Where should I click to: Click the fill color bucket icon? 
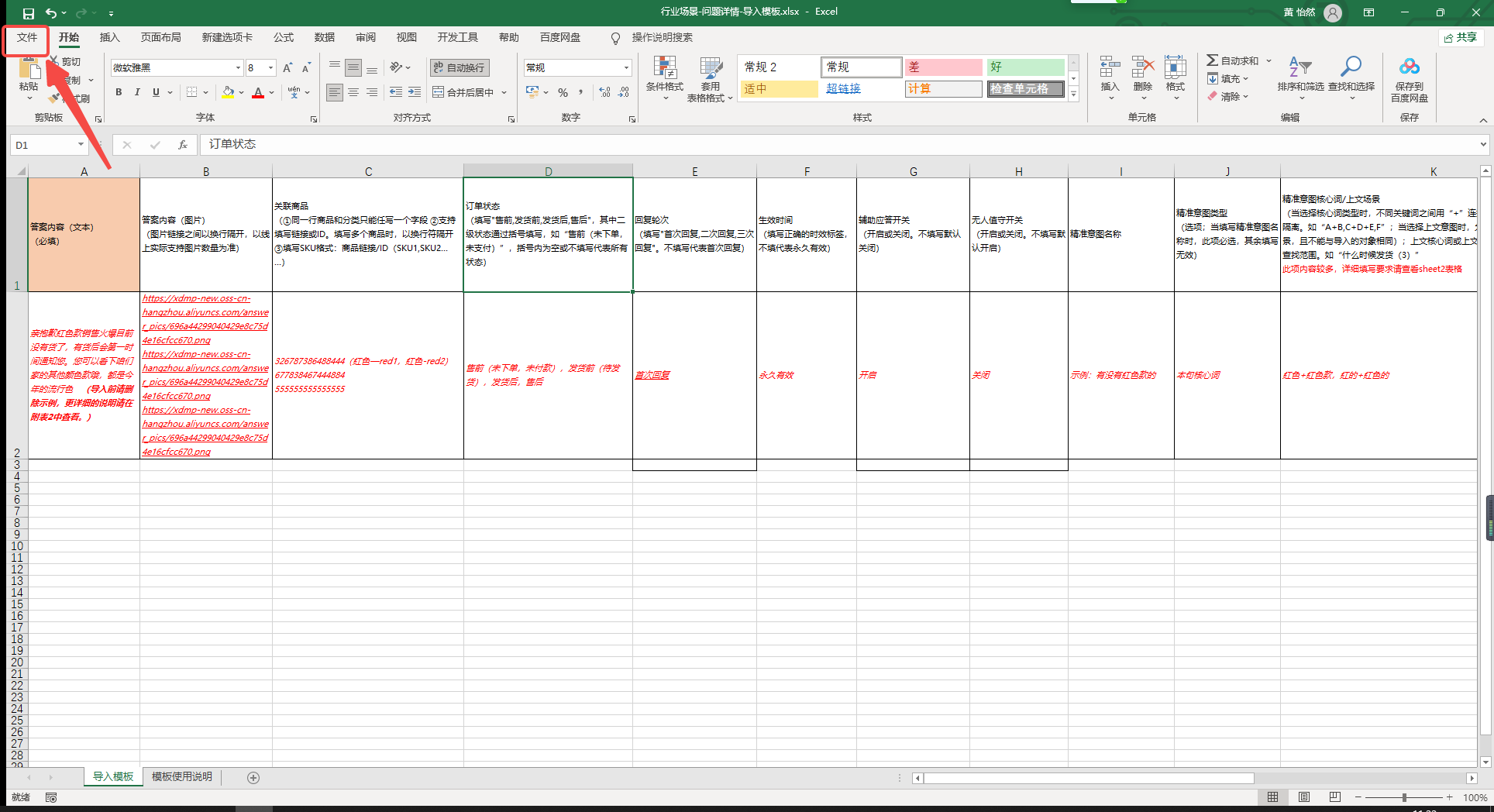click(228, 92)
